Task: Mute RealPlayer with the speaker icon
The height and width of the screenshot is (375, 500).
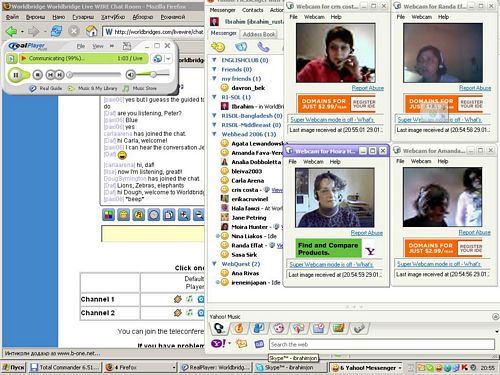Action: click(x=130, y=75)
